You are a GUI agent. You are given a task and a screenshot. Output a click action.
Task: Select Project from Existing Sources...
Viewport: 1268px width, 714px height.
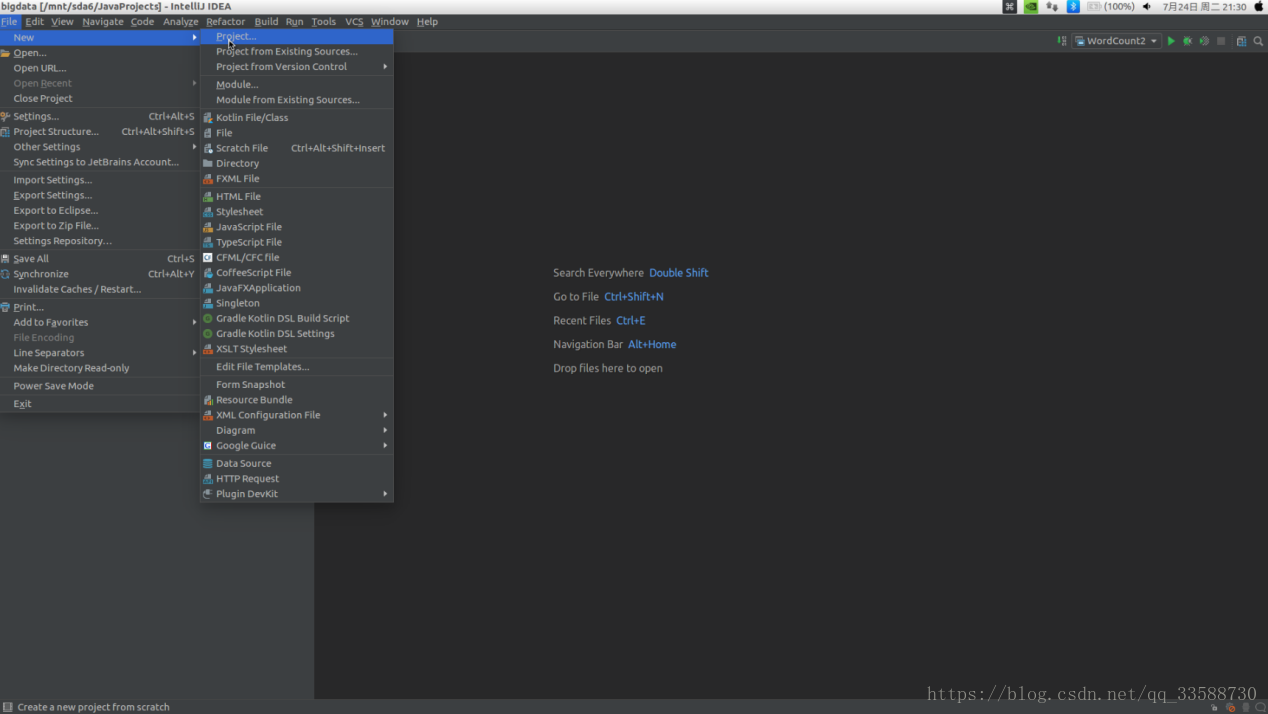pyautogui.click(x=296, y=51)
